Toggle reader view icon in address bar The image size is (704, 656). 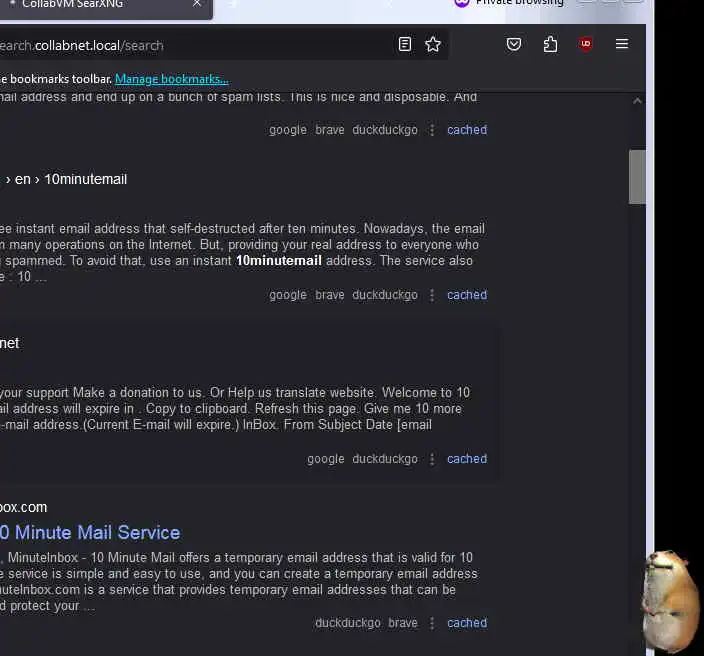pyautogui.click(x=405, y=44)
